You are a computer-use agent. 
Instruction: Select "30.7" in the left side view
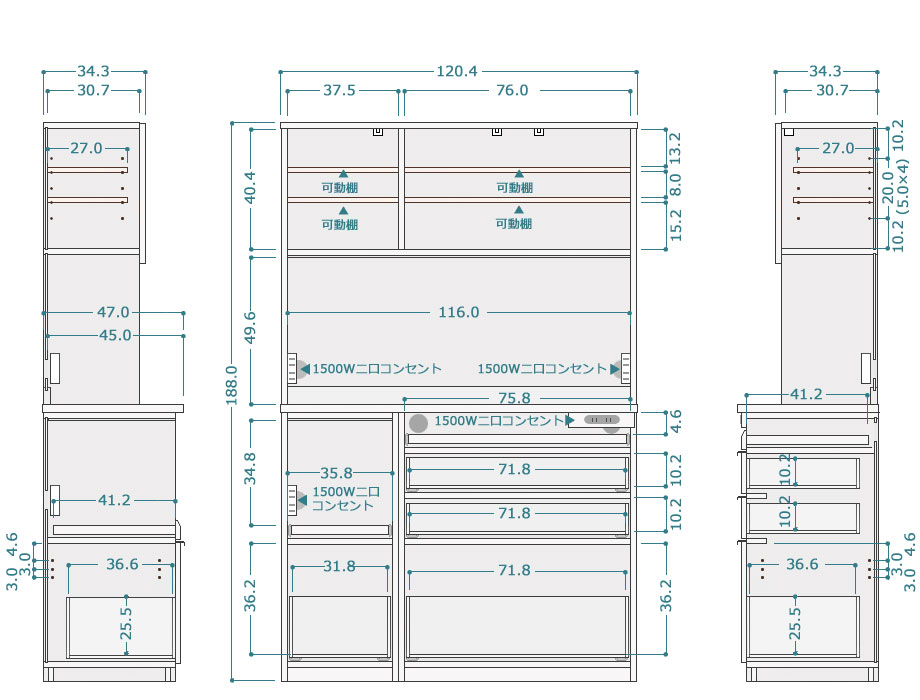point(93,90)
